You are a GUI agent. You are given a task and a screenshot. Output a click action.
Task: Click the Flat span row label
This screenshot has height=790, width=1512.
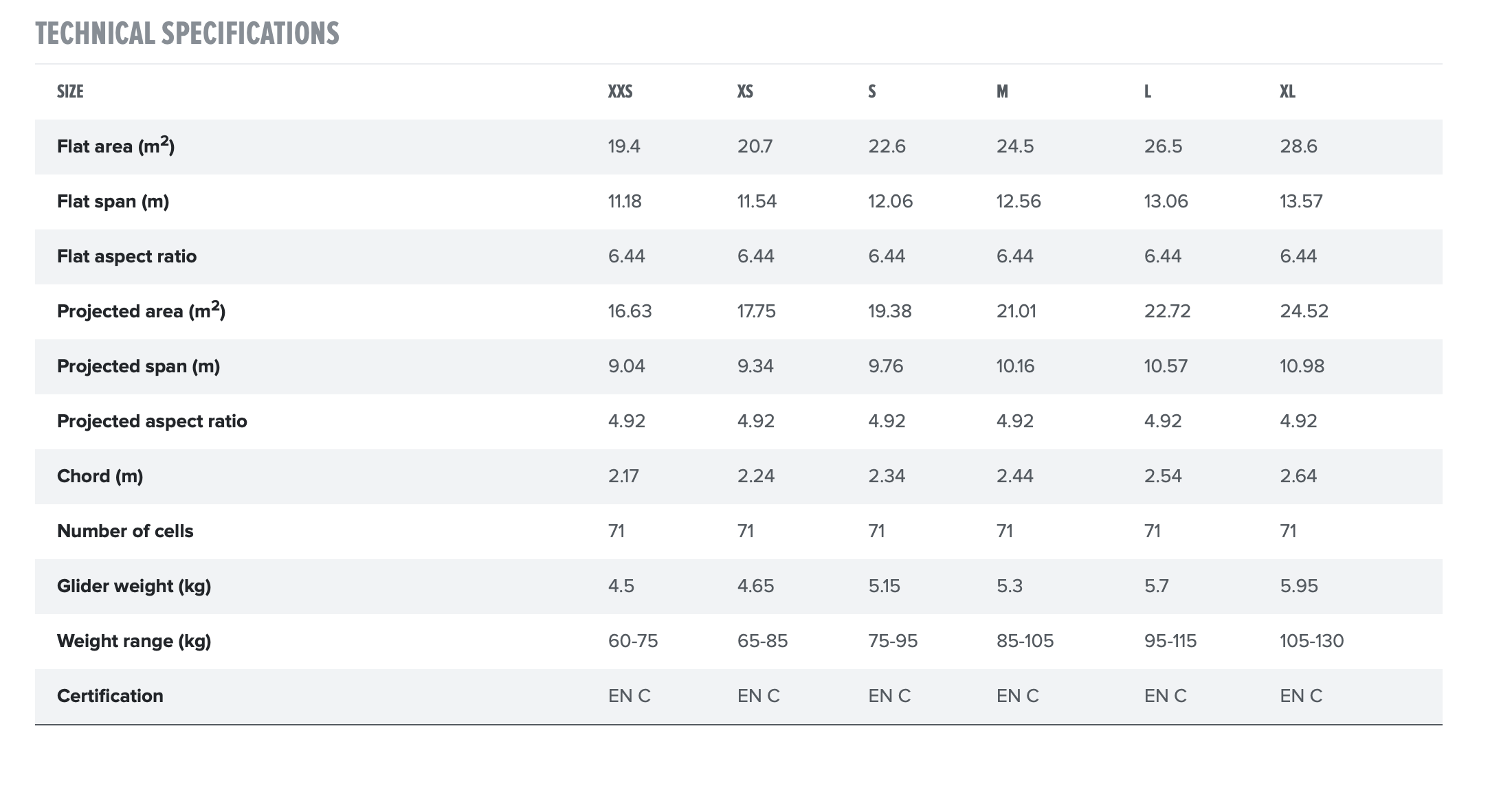pyautogui.click(x=113, y=201)
